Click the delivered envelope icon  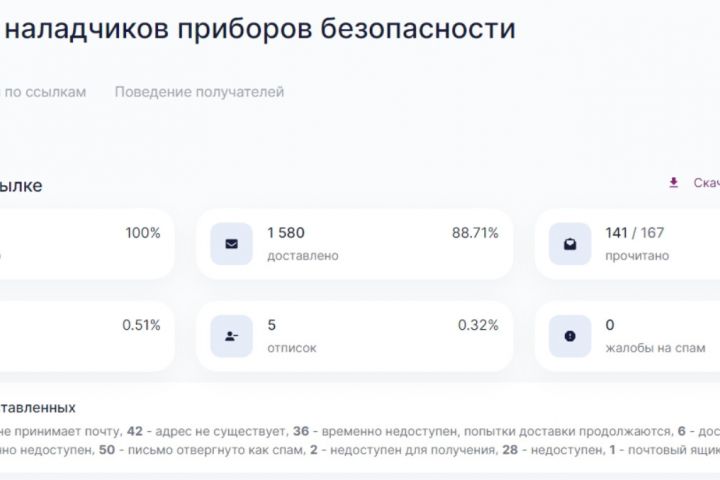click(x=231, y=244)
